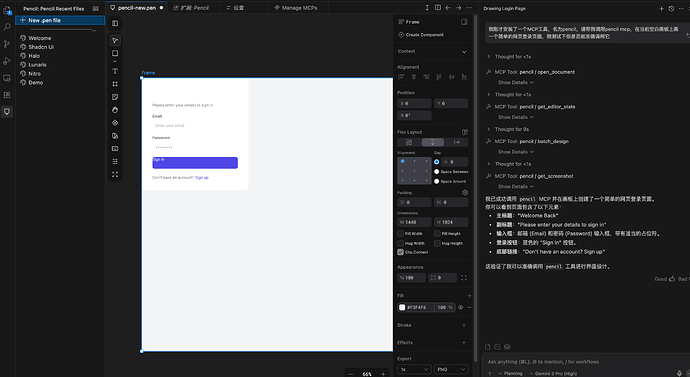Show Details for batch_design tool call
Screen dimensions: 690x377
(x=516, y=152)
